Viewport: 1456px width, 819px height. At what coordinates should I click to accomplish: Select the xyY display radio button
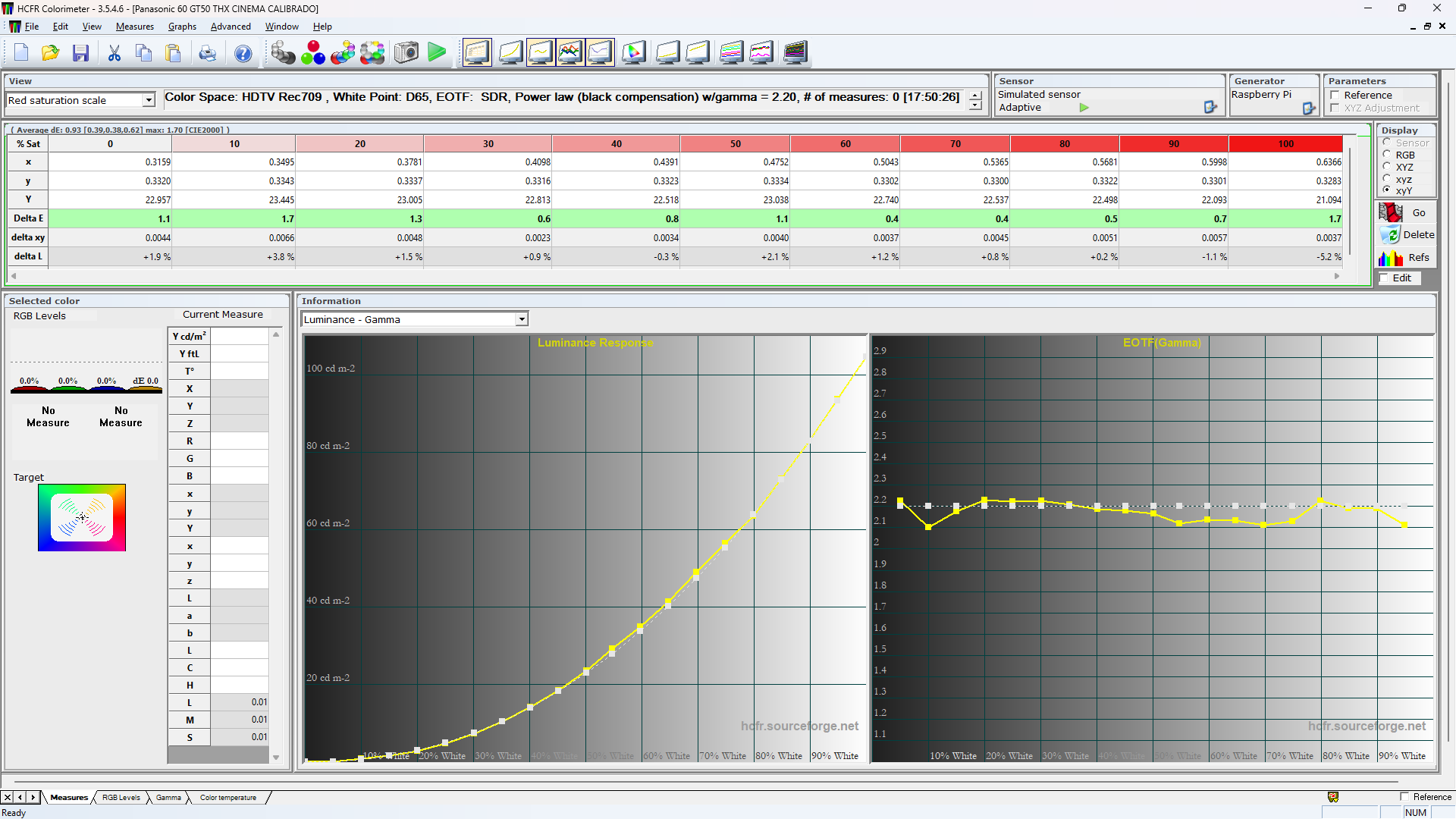(1387, 190)
